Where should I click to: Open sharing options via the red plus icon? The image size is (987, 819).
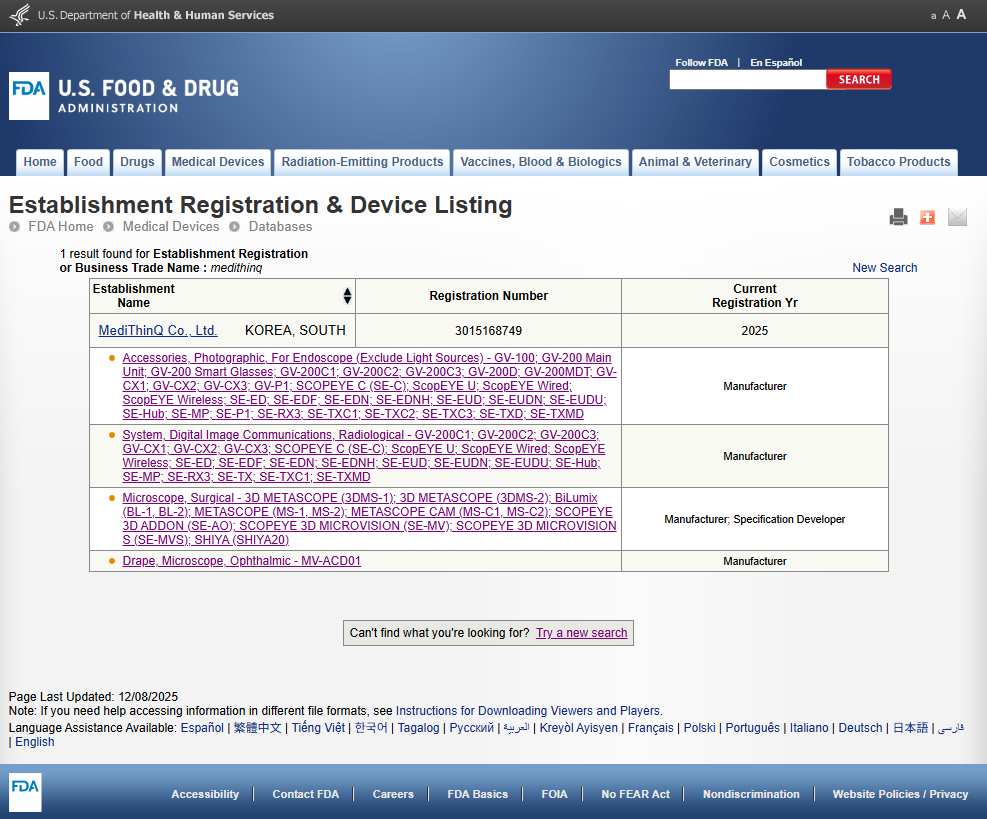tap(927, 217)
